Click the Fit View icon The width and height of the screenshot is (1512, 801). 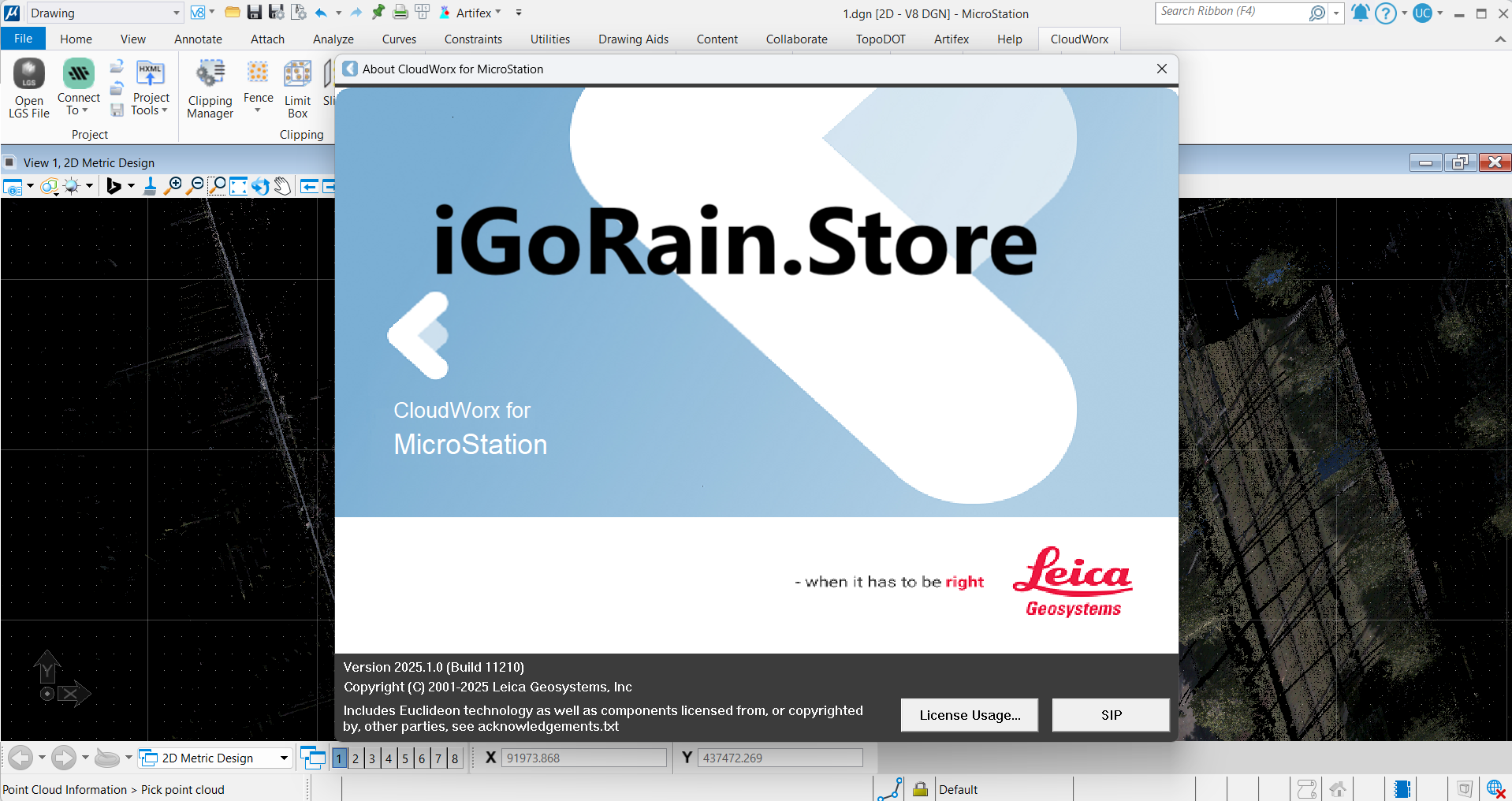[x=238, y=186]
